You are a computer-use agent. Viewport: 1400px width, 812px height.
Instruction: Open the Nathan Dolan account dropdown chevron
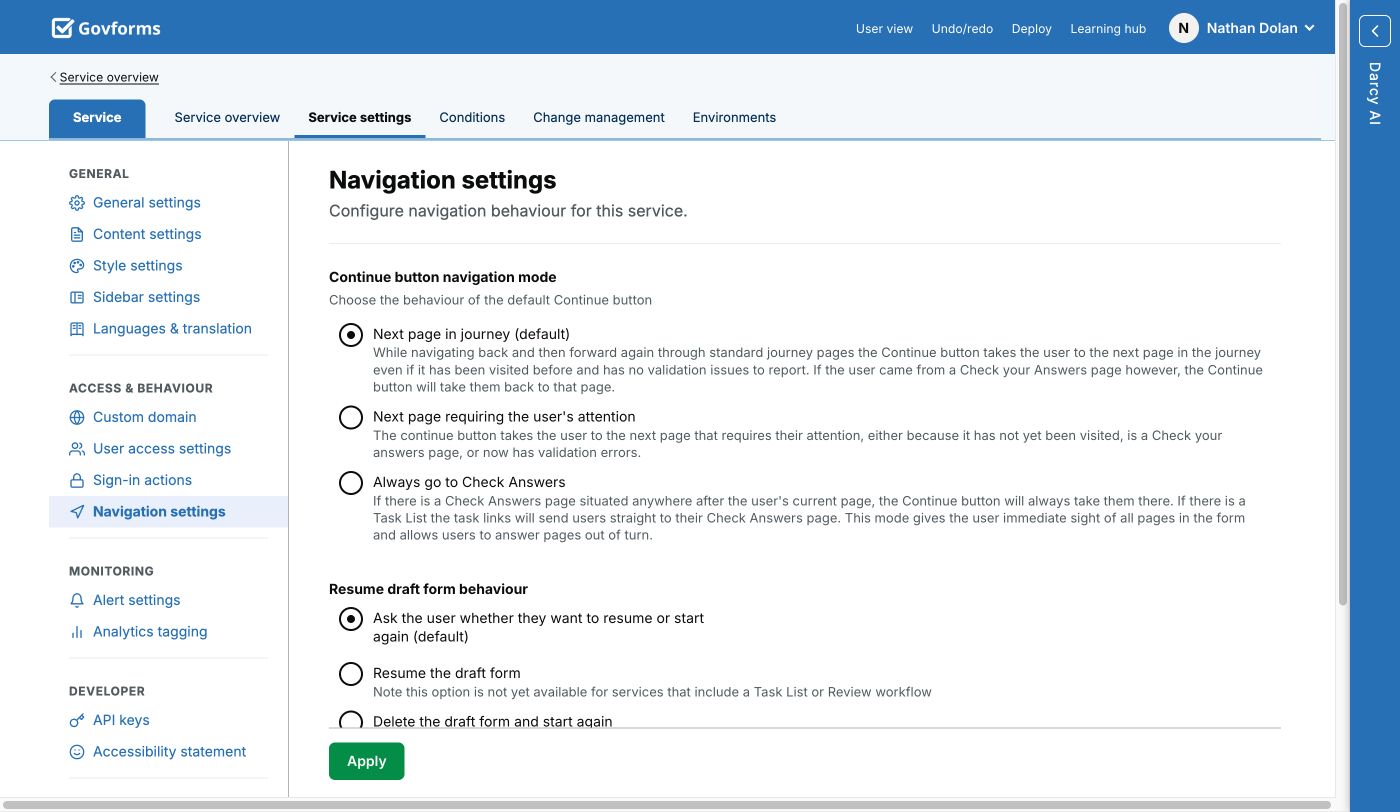click(x=1309, y=28)
